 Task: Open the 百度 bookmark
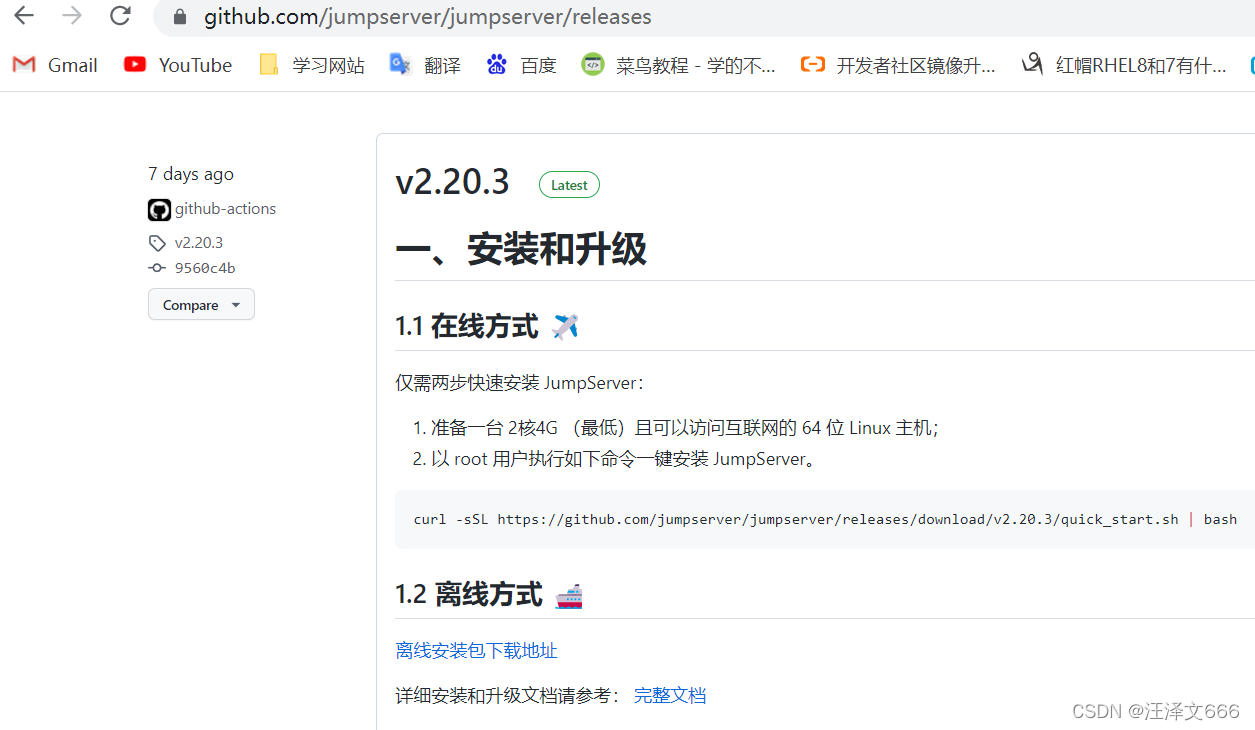(x=521, y=65)
